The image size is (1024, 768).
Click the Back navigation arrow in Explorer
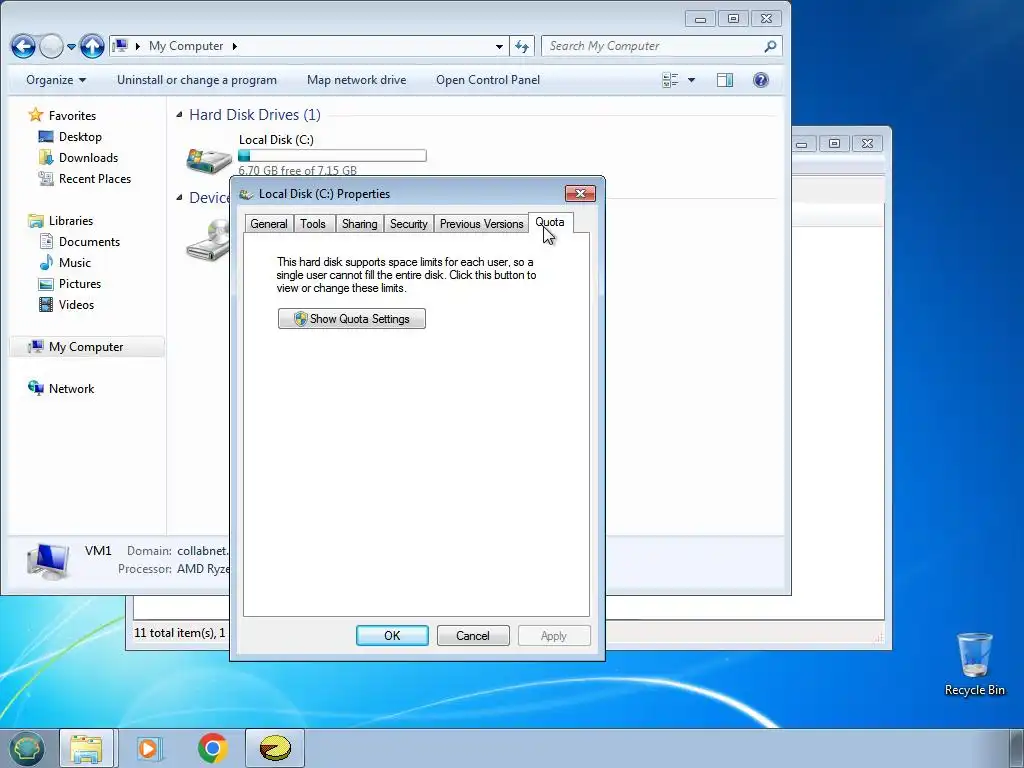[x=24, y=46]
